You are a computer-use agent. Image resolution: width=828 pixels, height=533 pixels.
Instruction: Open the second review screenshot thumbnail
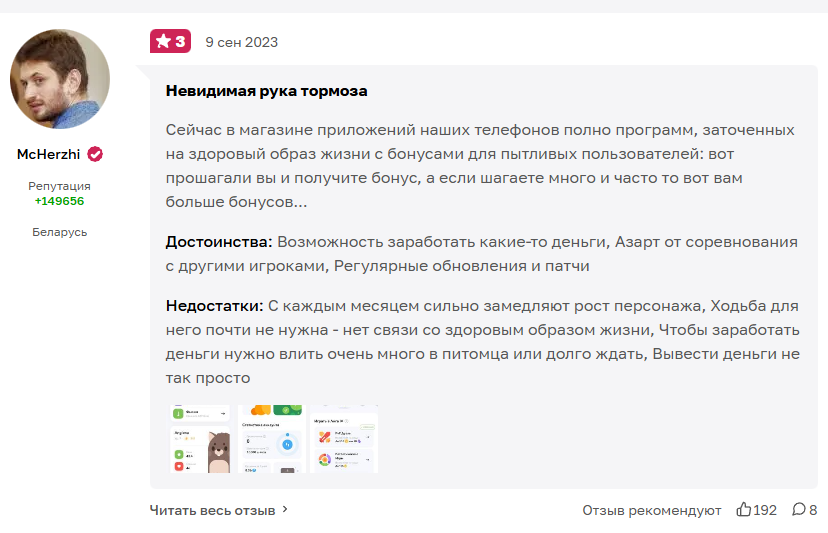tap(272, 439)
